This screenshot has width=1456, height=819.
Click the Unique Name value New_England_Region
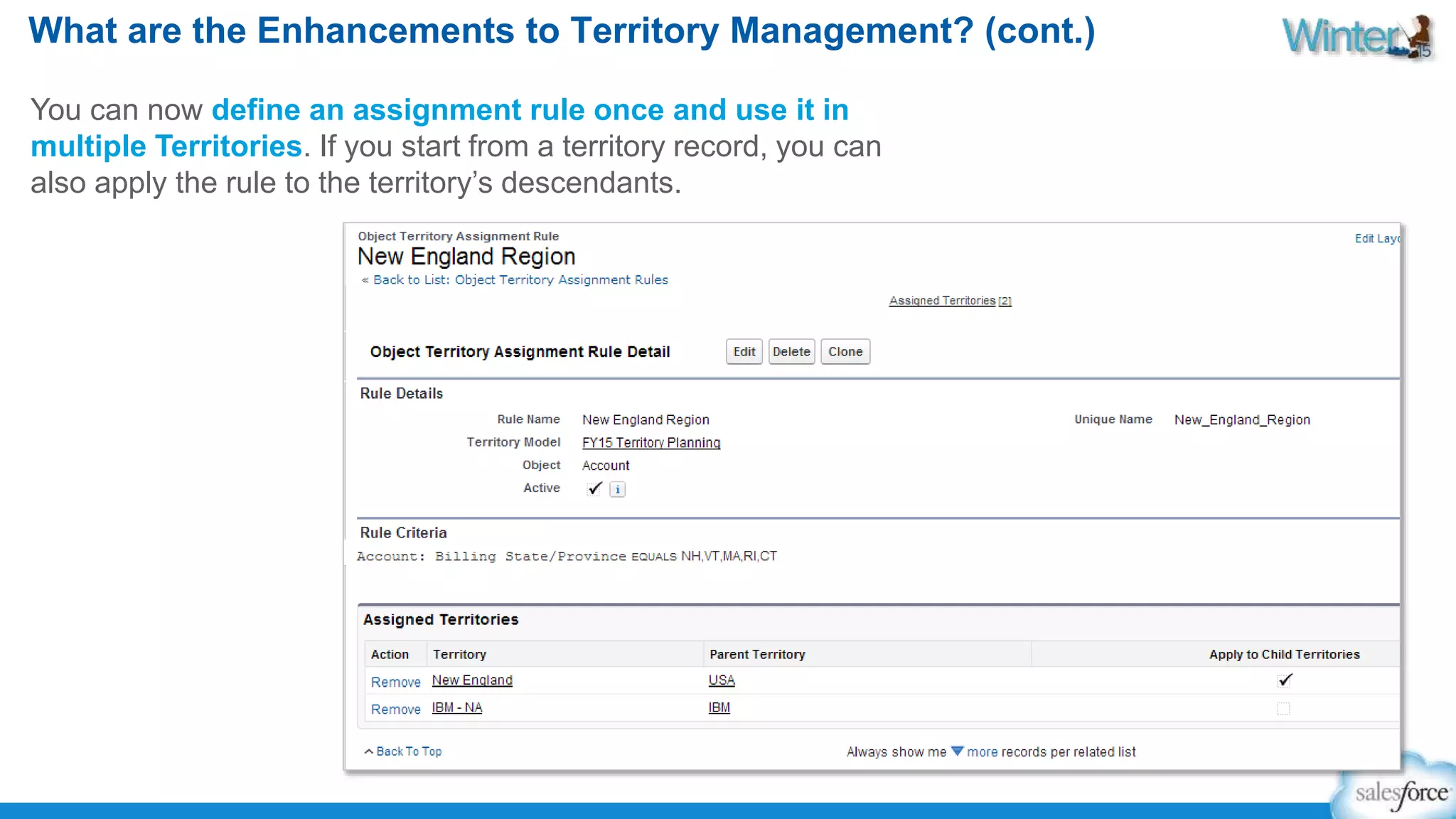click(1242, 419)
